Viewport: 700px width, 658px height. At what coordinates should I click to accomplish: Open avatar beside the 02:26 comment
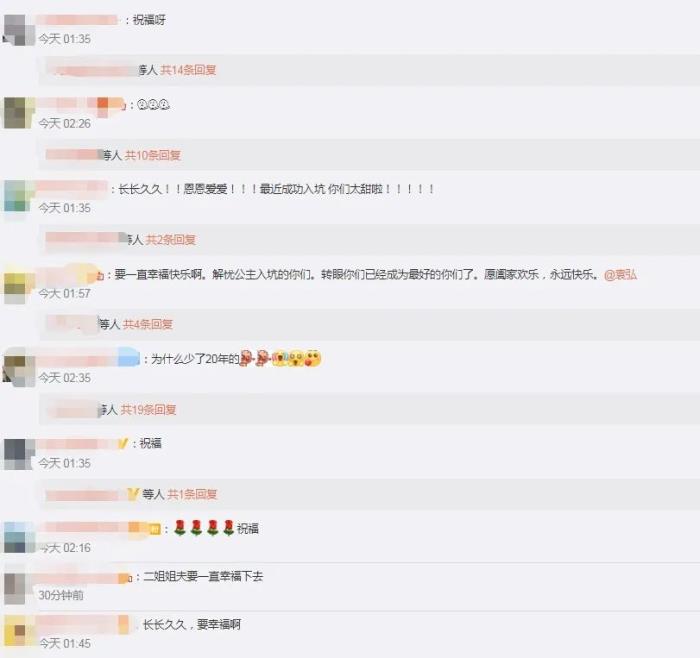coord(19,113)
